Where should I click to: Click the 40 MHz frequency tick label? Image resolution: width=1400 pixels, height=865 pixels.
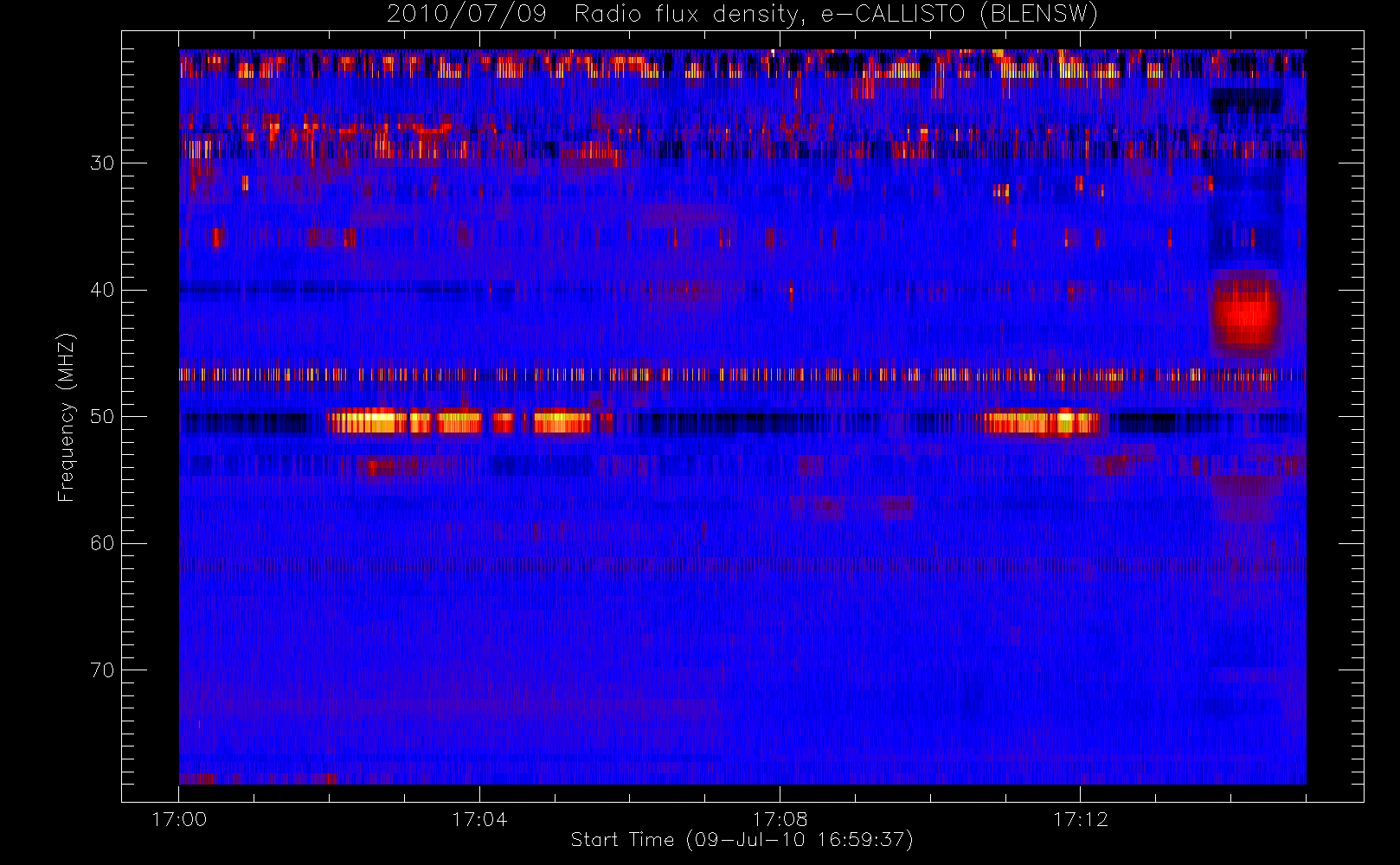coord(102,290)
